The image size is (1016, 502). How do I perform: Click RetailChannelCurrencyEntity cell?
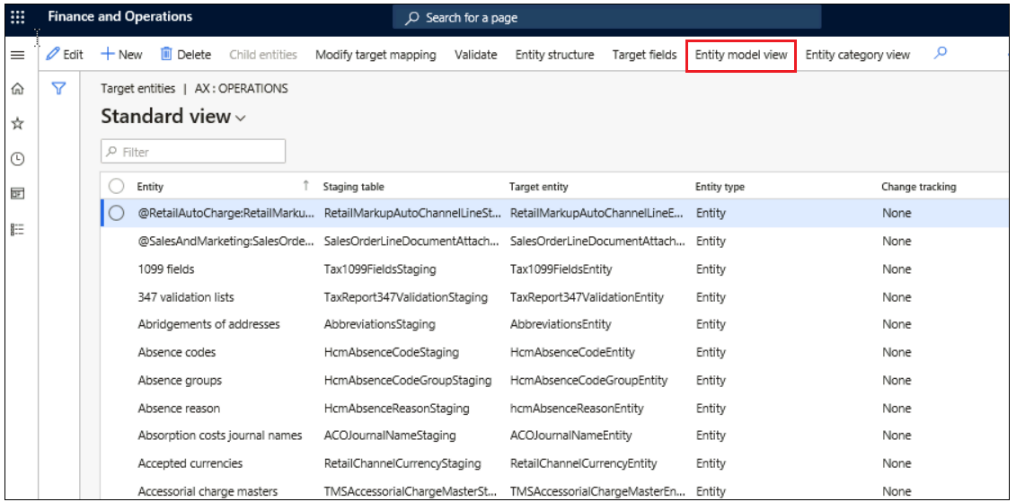(x=583, y=464)
